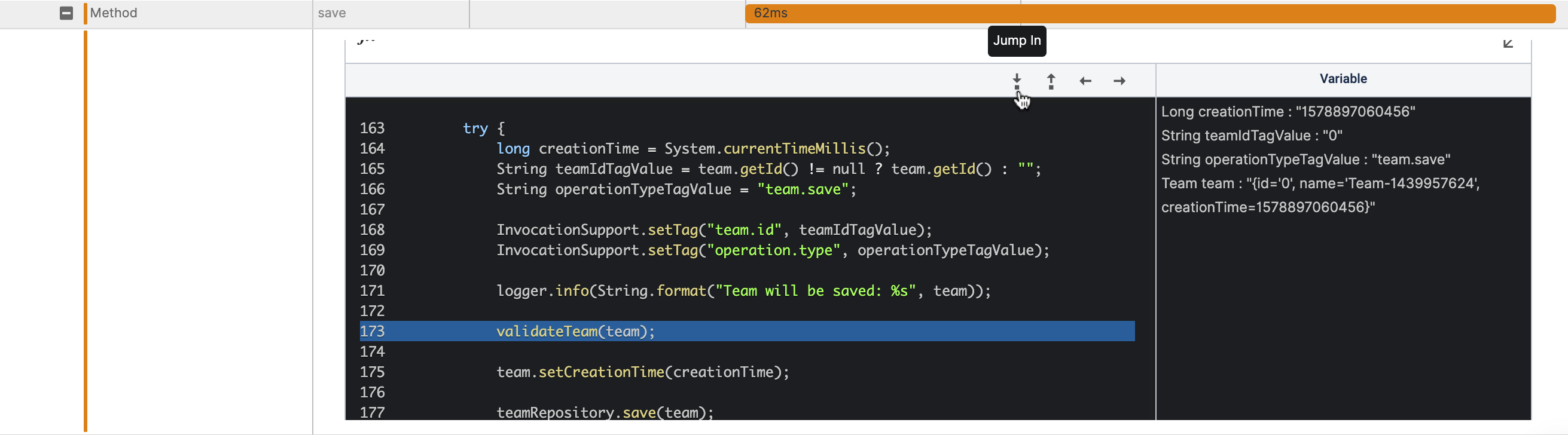Select the Team team variable entry
This screenshot has width=1568, height=435.
[x=1320, y=195]
